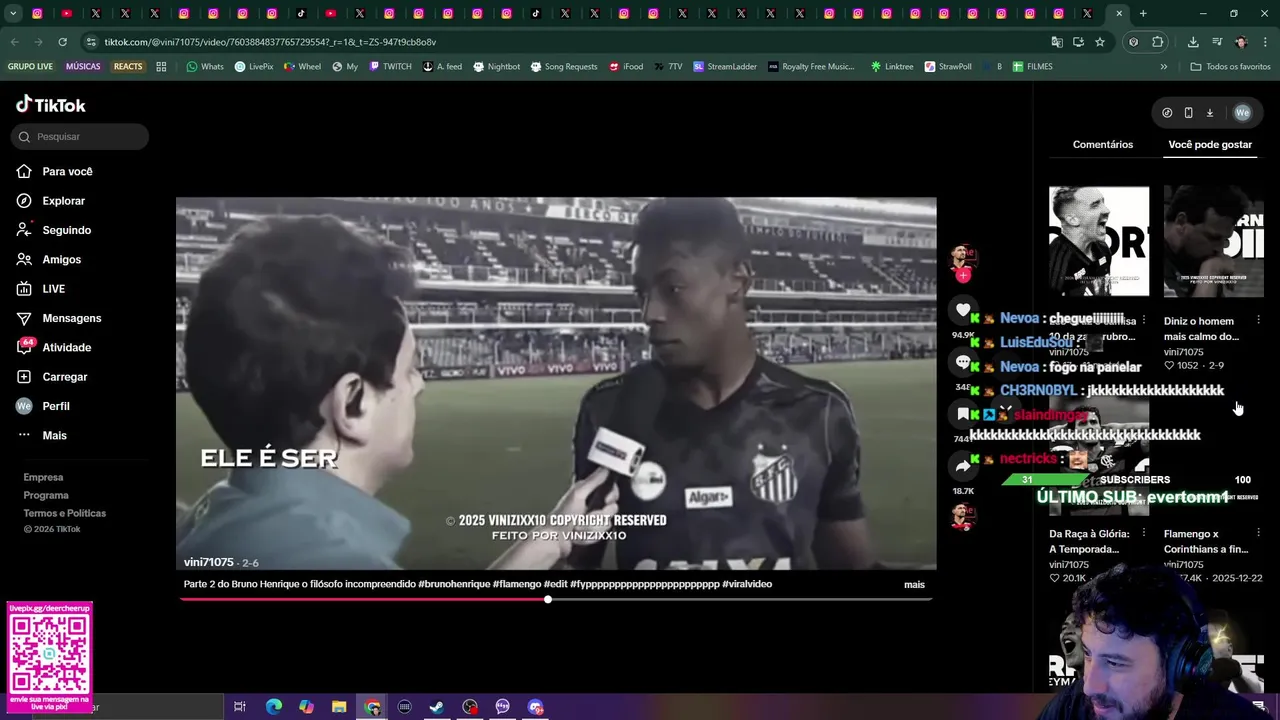Screen dimensions: 1280x720
Task: Open the LivePix bookmark
Action: click(254, 67)
